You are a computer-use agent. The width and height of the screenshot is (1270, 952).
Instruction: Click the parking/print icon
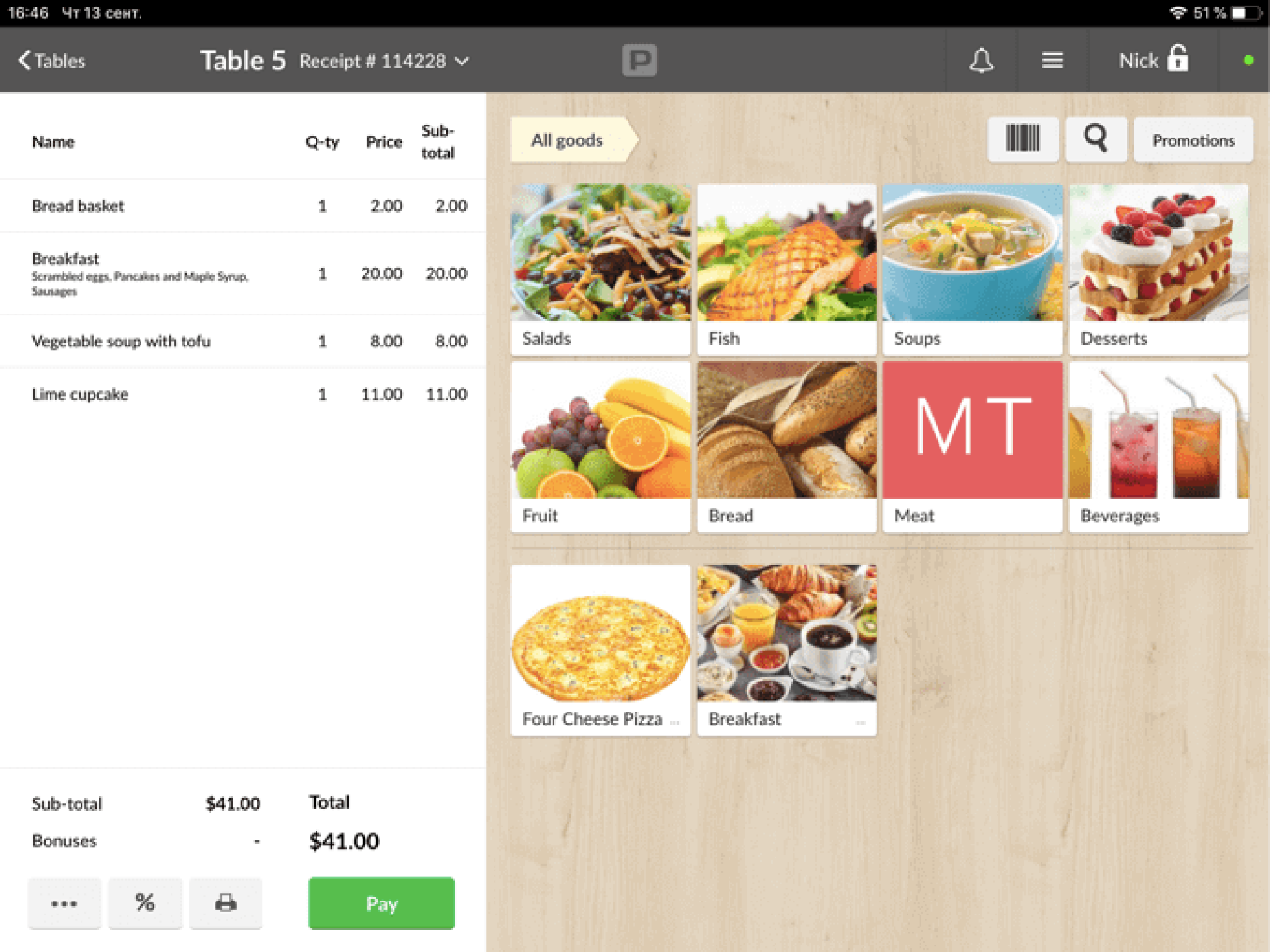(x=638, y=61)
